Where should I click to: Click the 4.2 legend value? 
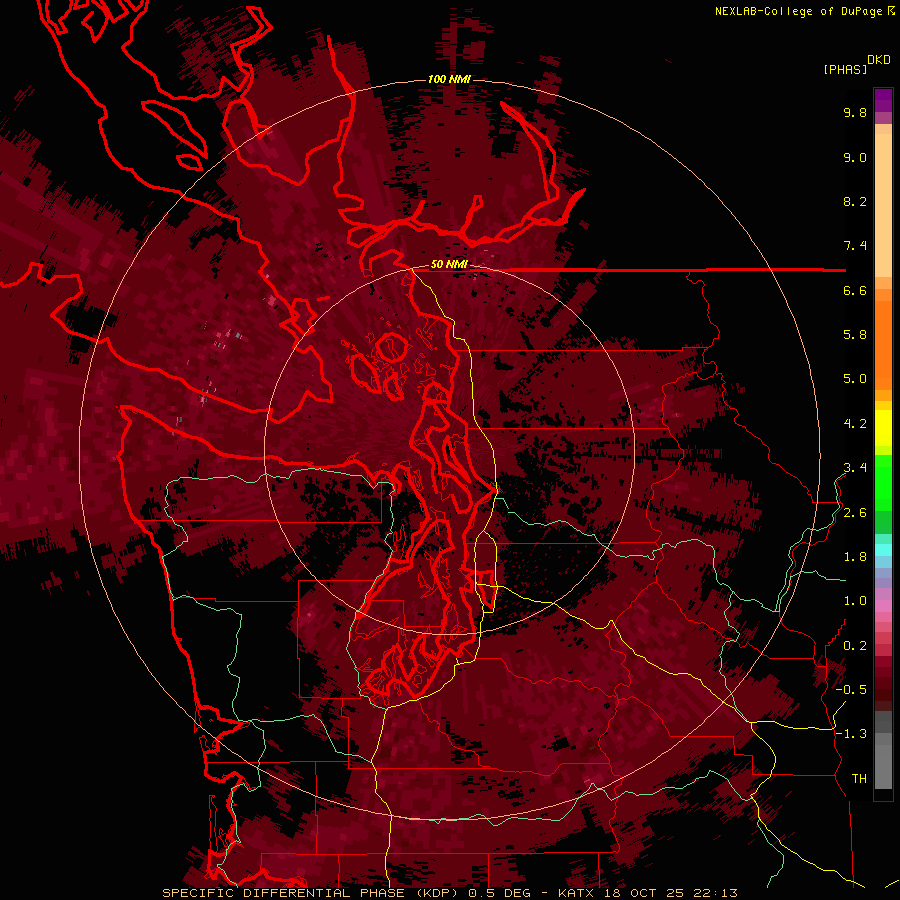pyautogui.click(x=855, y=424)
